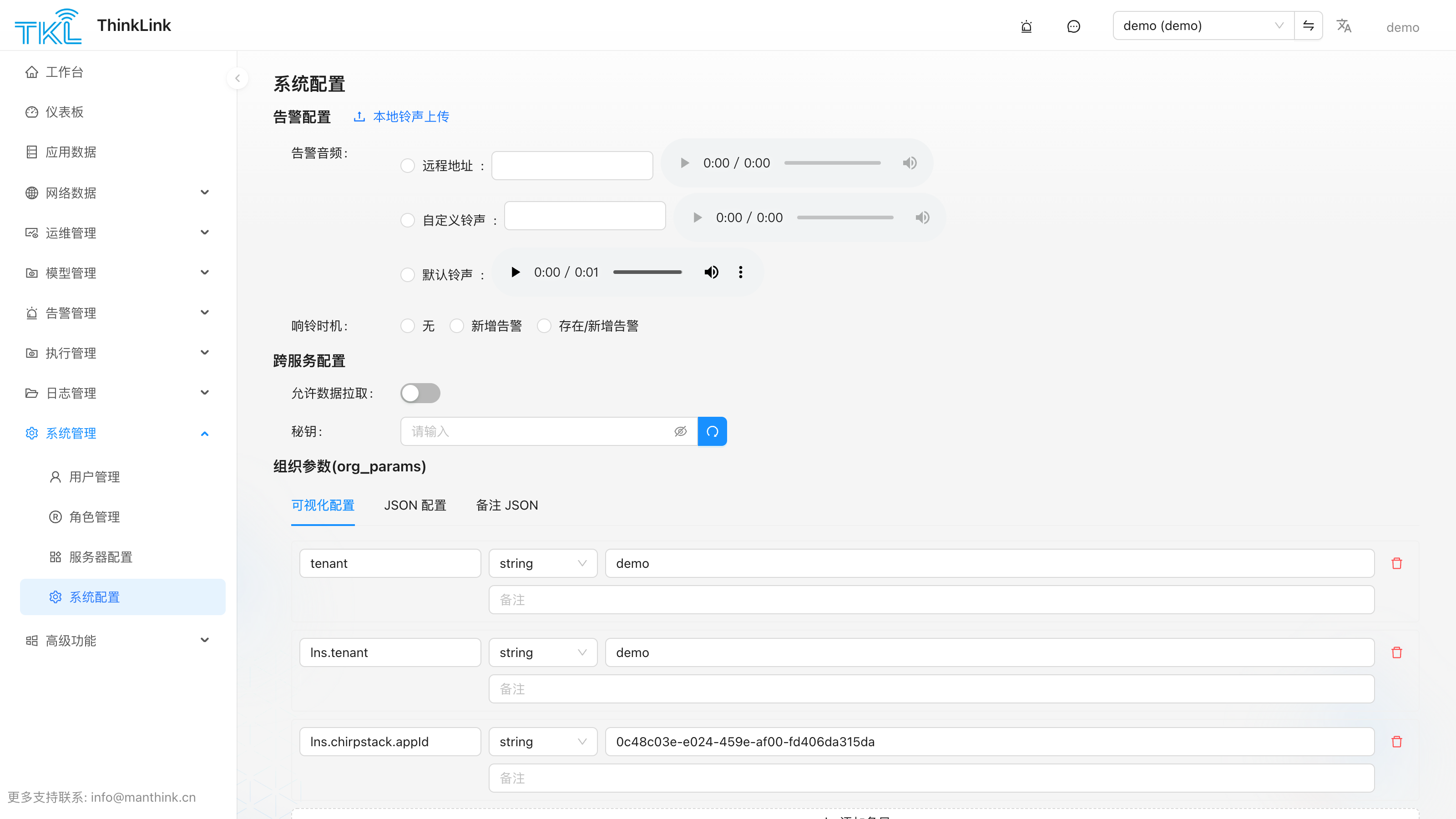
Task: Click the upload icon for local ringtone
Action: click(359, 116)
